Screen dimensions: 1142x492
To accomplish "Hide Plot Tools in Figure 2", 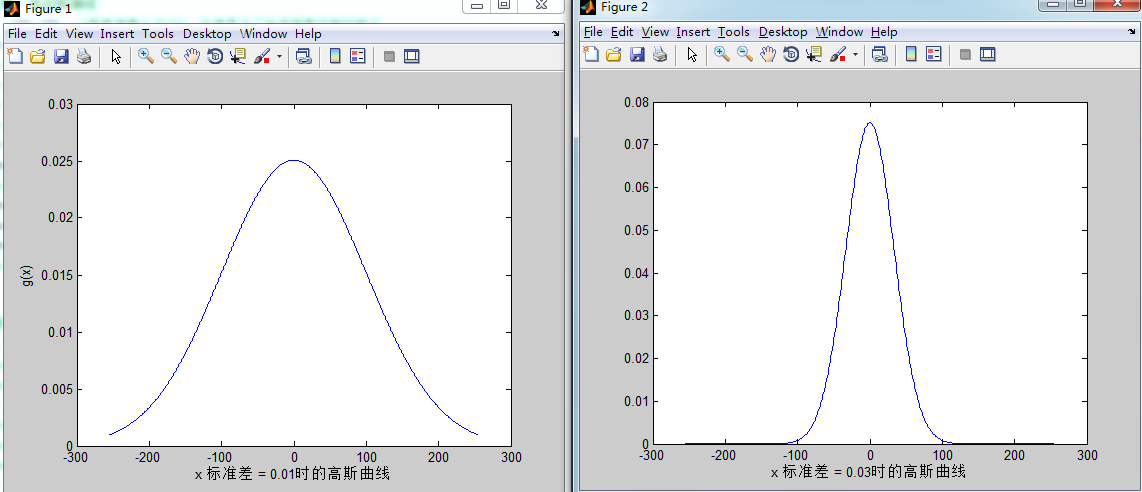I will (x=965, y=55).
